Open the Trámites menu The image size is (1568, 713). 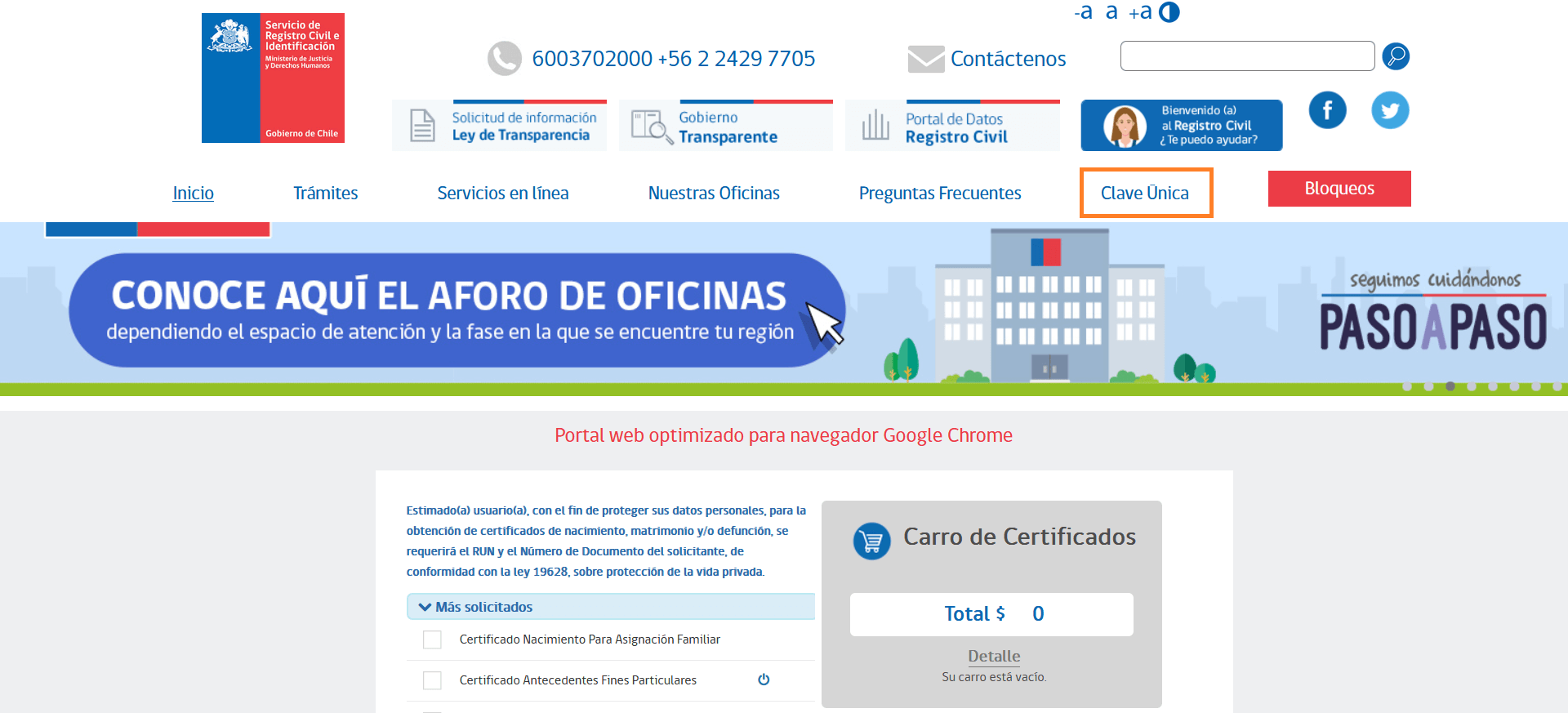(325, 194)
